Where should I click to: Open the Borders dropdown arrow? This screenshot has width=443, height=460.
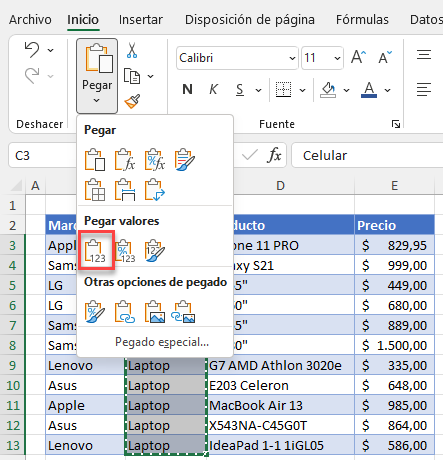pyautogui.click(x=302, y=90)
